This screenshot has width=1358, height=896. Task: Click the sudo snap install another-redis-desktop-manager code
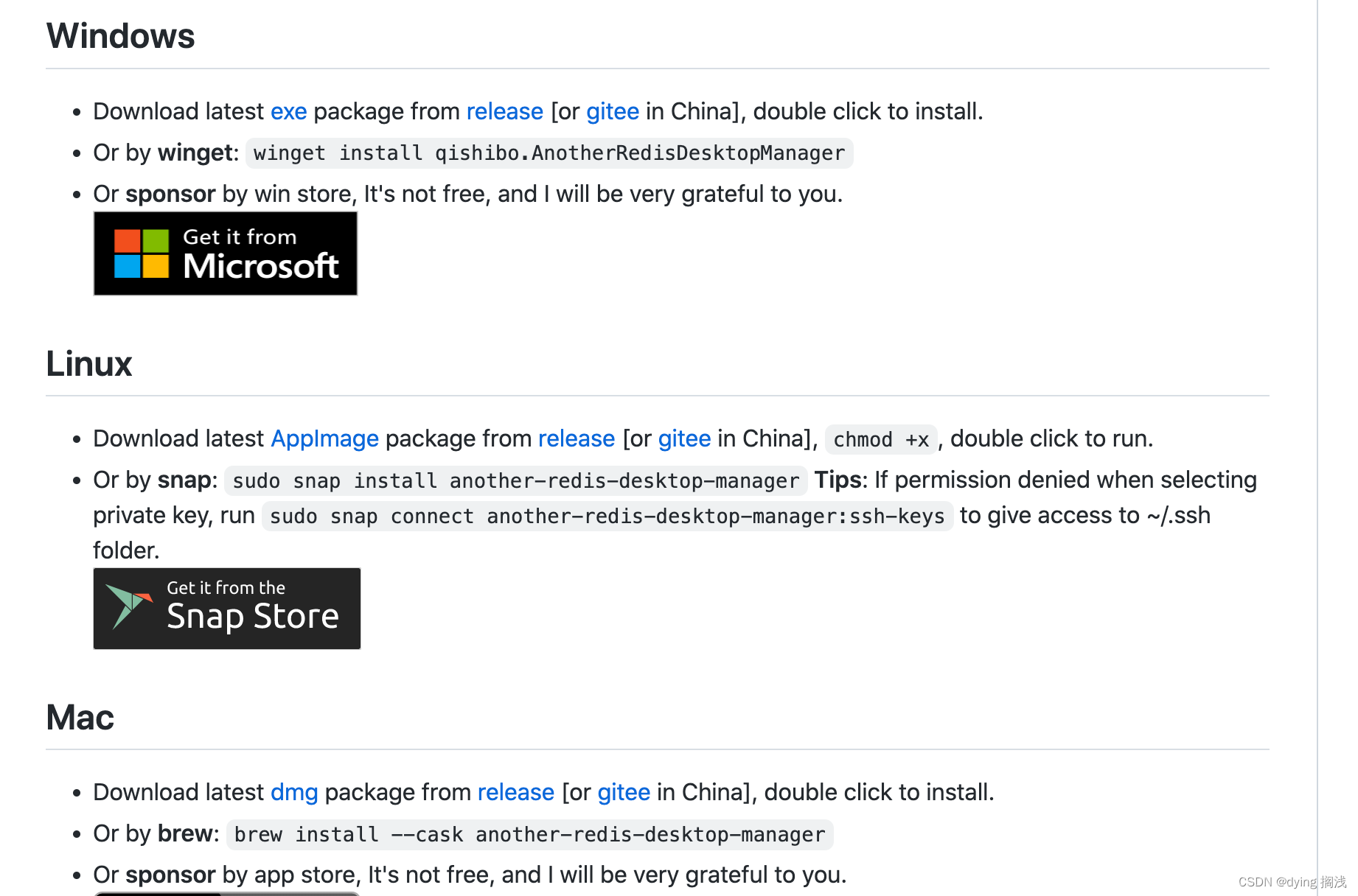click(516, 481)
